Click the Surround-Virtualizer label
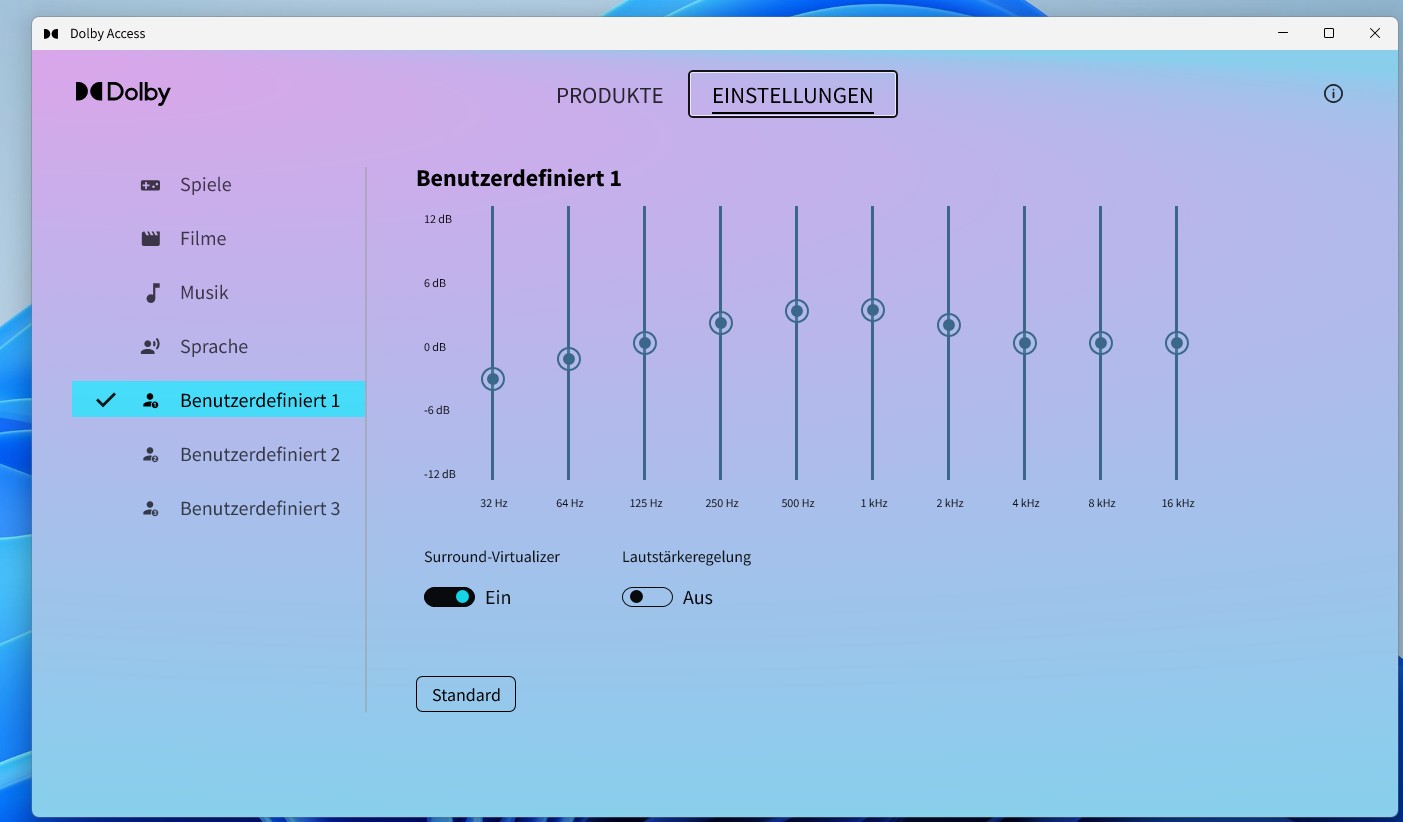The image size is (1403, 822). (x=492, y=557)
